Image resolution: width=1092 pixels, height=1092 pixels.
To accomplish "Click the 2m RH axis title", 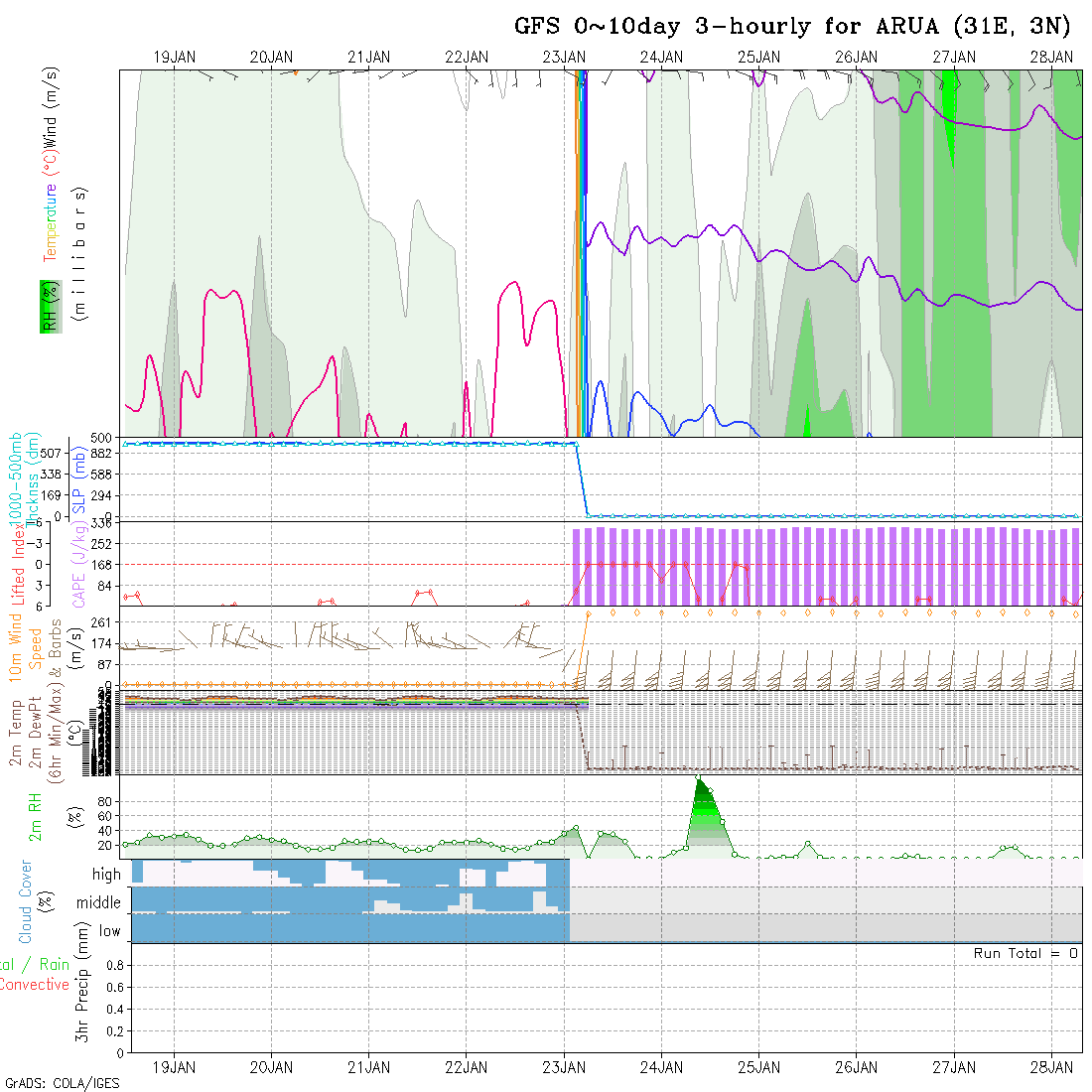I will point(35,816).
